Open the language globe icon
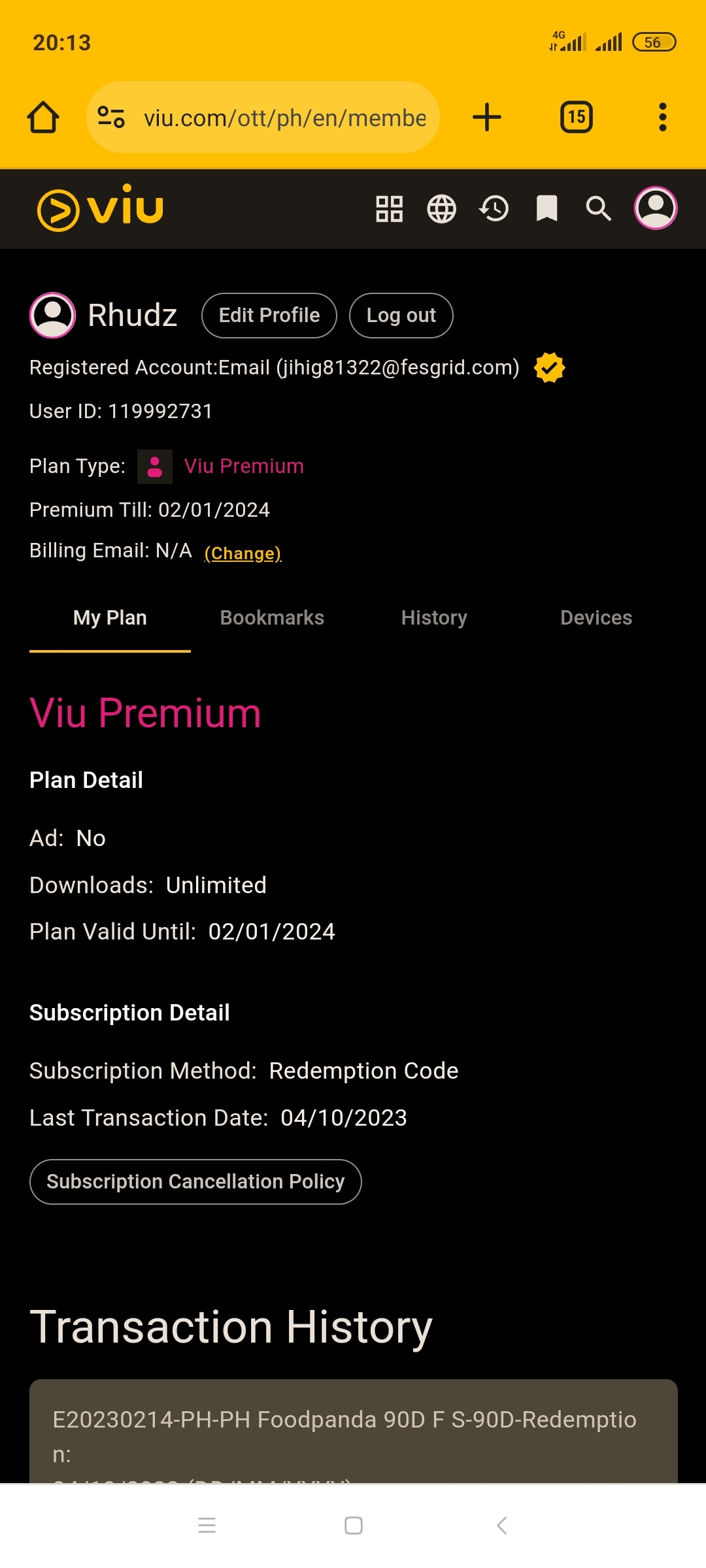 point(442,209)
